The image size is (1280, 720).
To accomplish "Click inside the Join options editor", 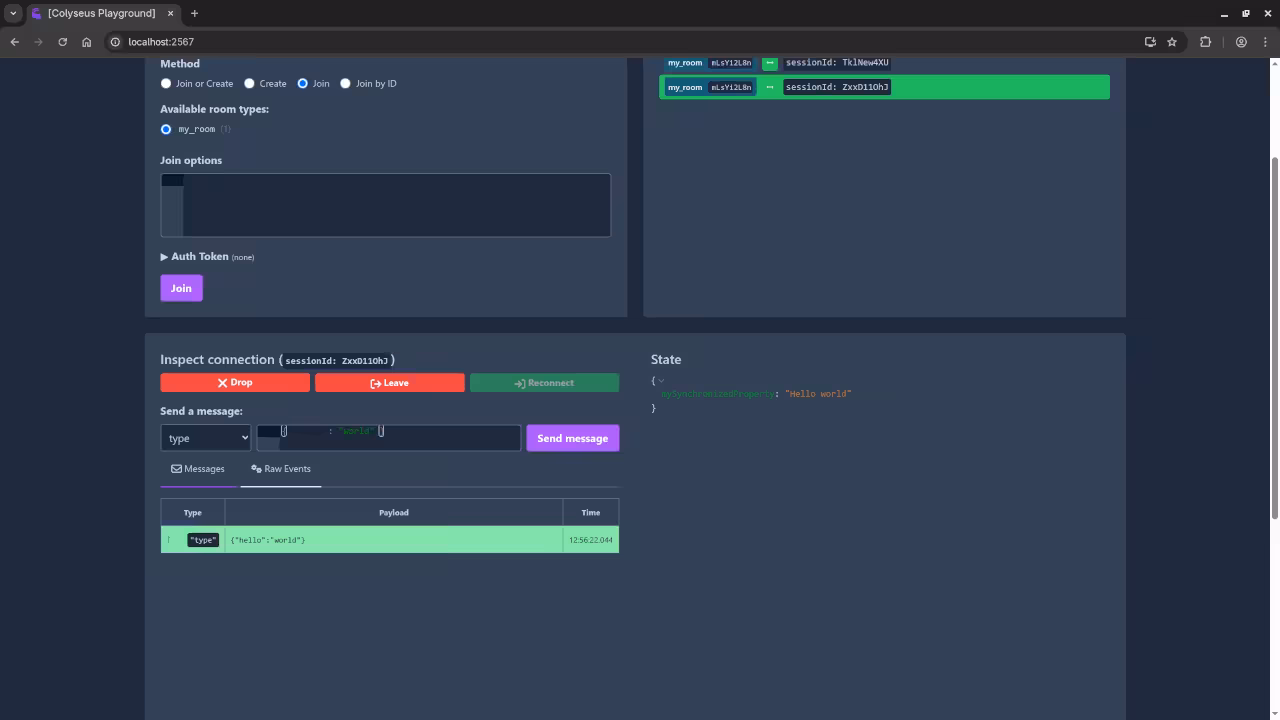I will point(396,205).
